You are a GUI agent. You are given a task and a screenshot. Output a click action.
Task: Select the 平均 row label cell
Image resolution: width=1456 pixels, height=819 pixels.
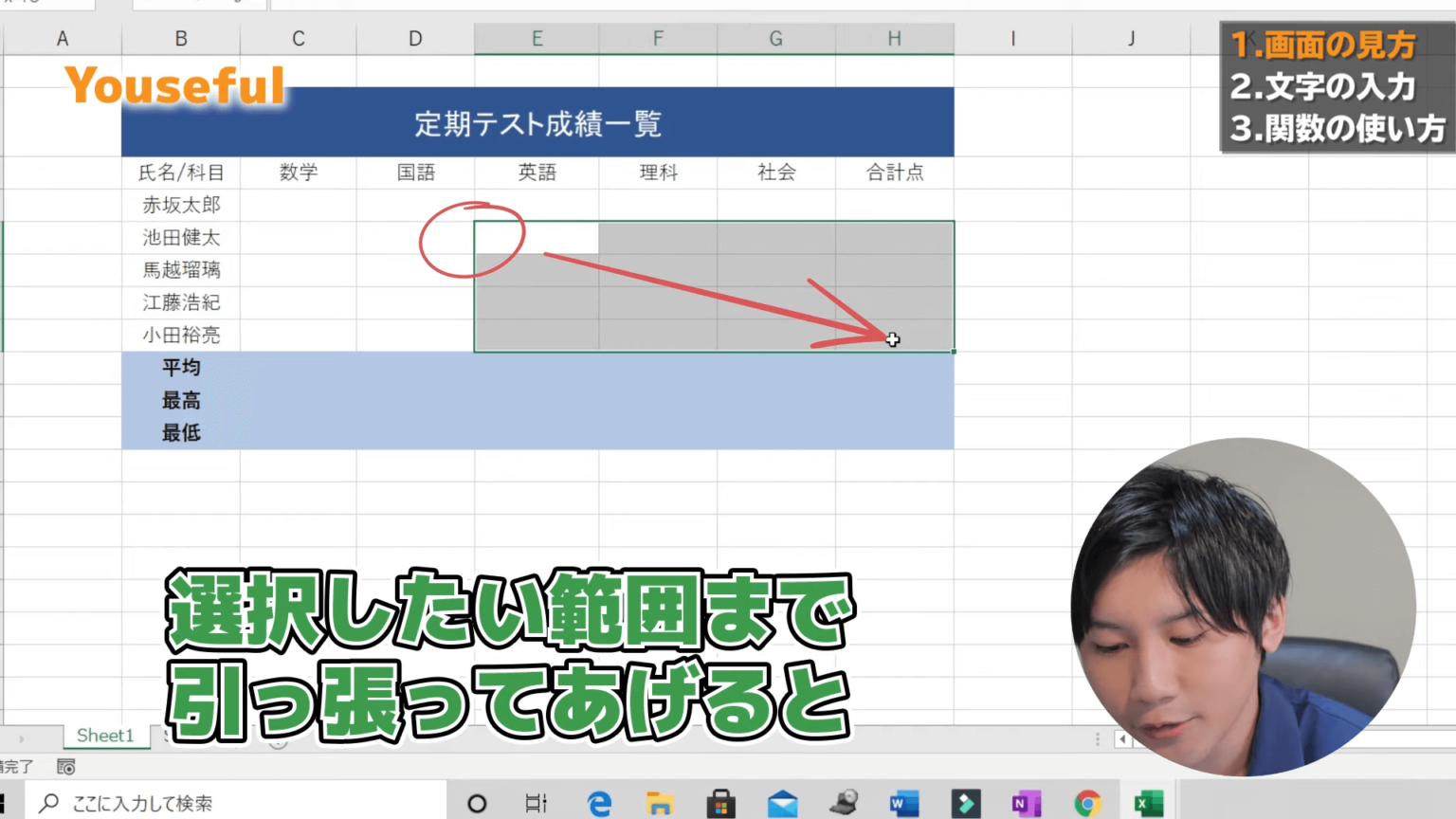181,367
